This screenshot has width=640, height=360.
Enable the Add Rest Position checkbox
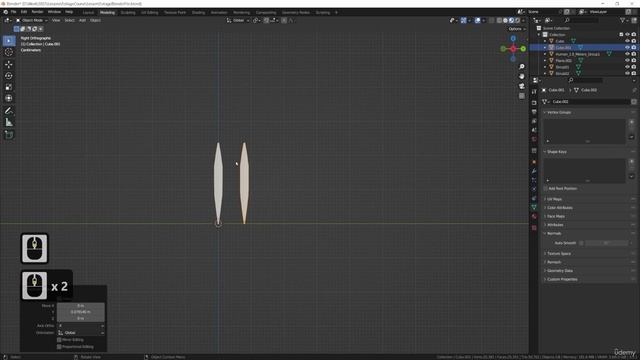(x=546, y=189)
